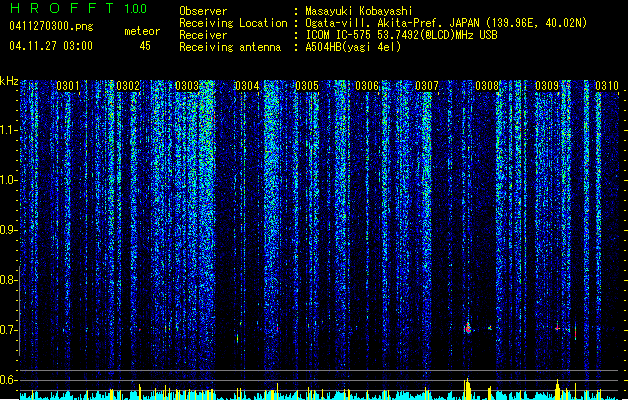Select the Ogata-vill. Akita-Pref. JAPAN location text
Viewport: 629px width, 400px height.
pos(446,23)
